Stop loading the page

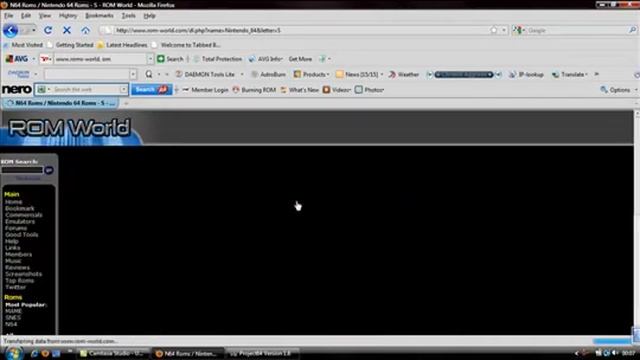(x=67, y=30)
